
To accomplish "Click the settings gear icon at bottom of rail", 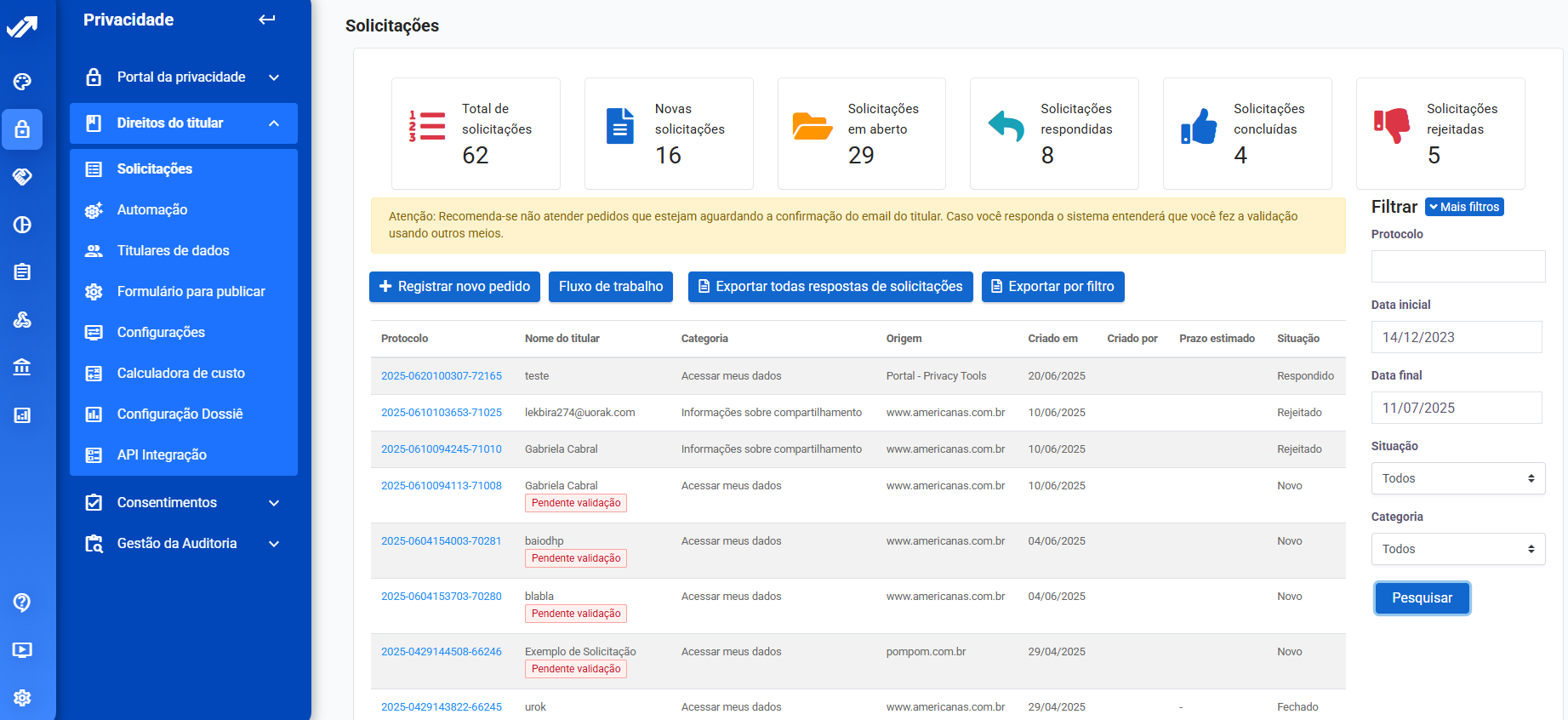I will point(22,698).
